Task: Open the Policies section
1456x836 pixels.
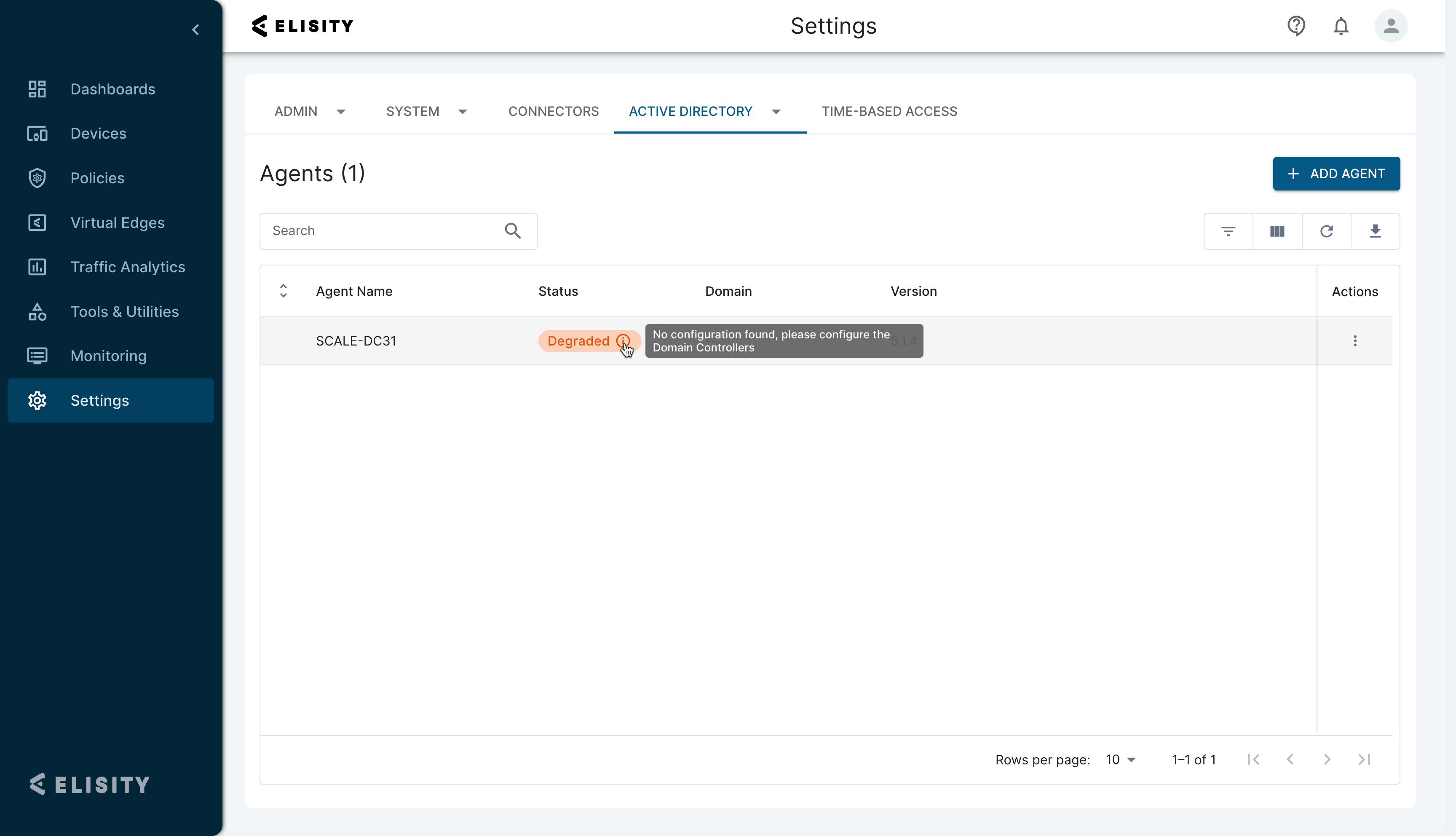Action: [111, 178]
